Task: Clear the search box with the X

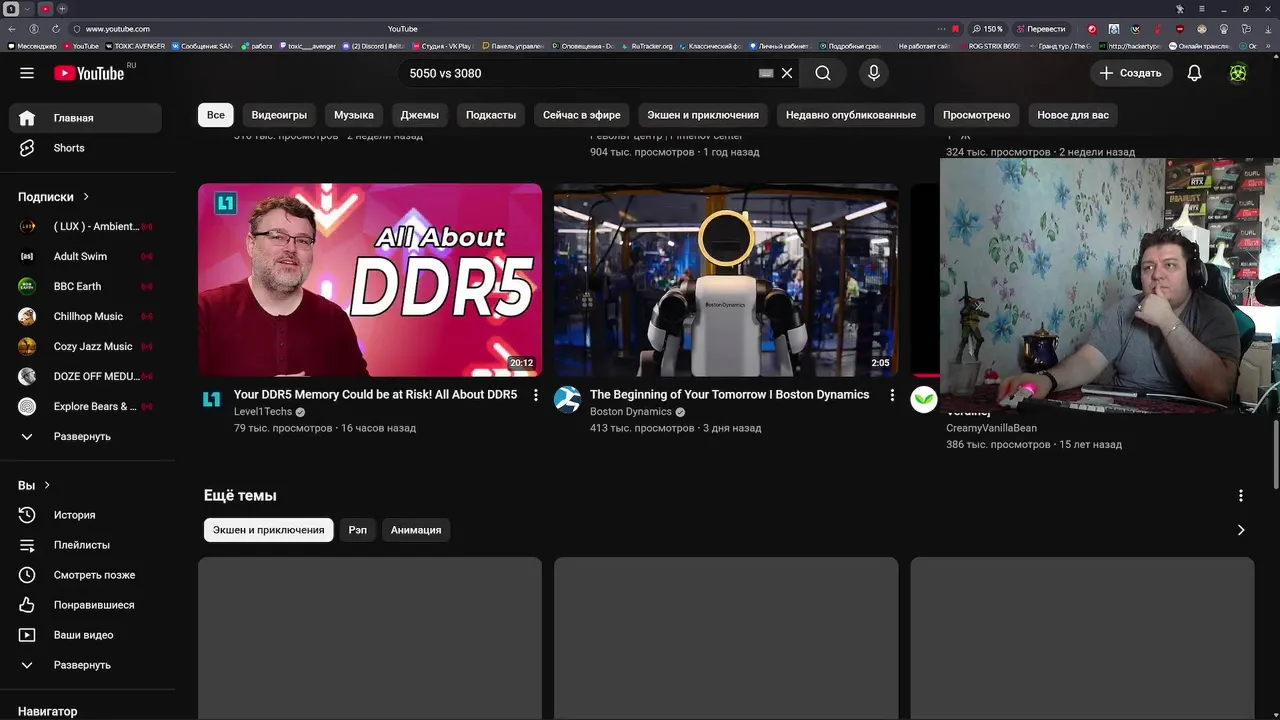Action: pos(787,73)
